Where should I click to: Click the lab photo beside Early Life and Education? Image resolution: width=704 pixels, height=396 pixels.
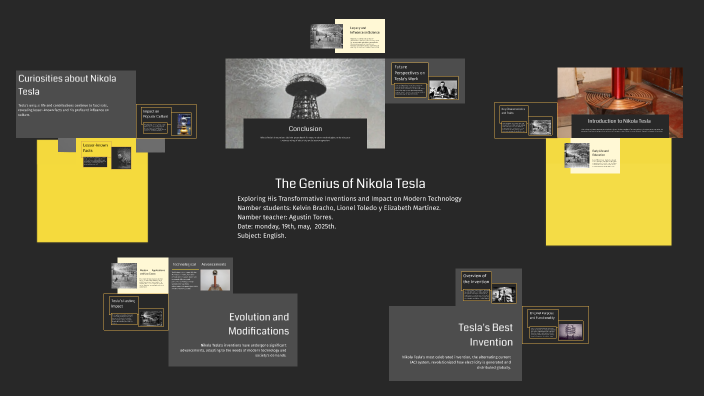pyautogui.click(x=576, y=155)
